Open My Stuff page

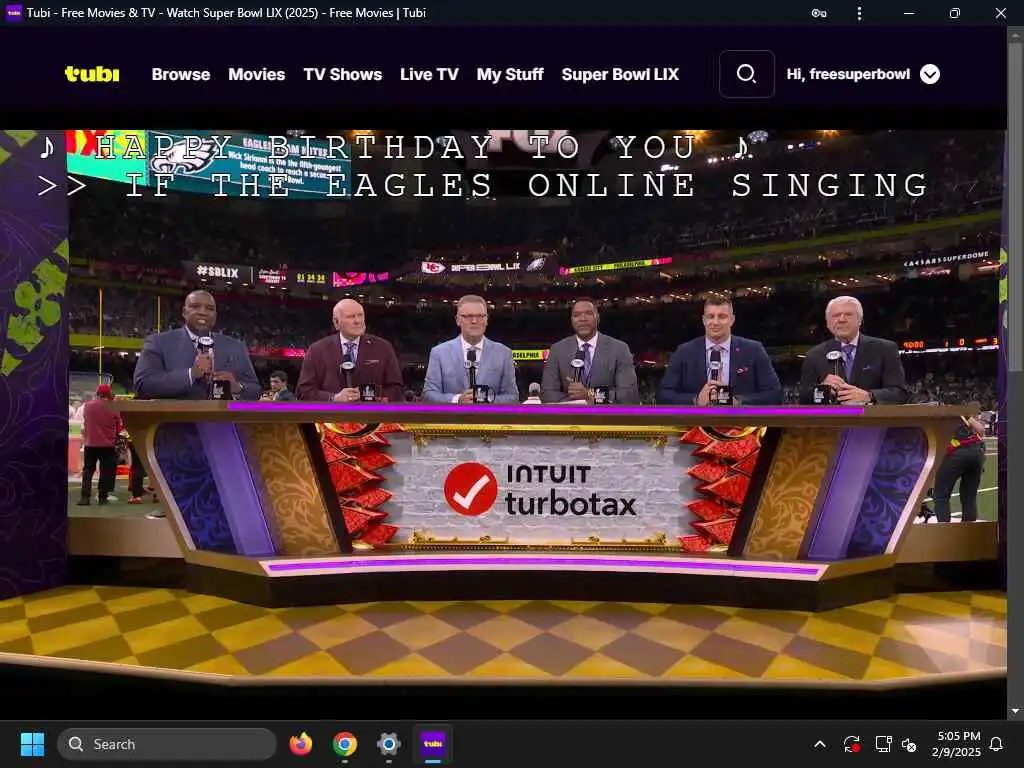point(510,74)
